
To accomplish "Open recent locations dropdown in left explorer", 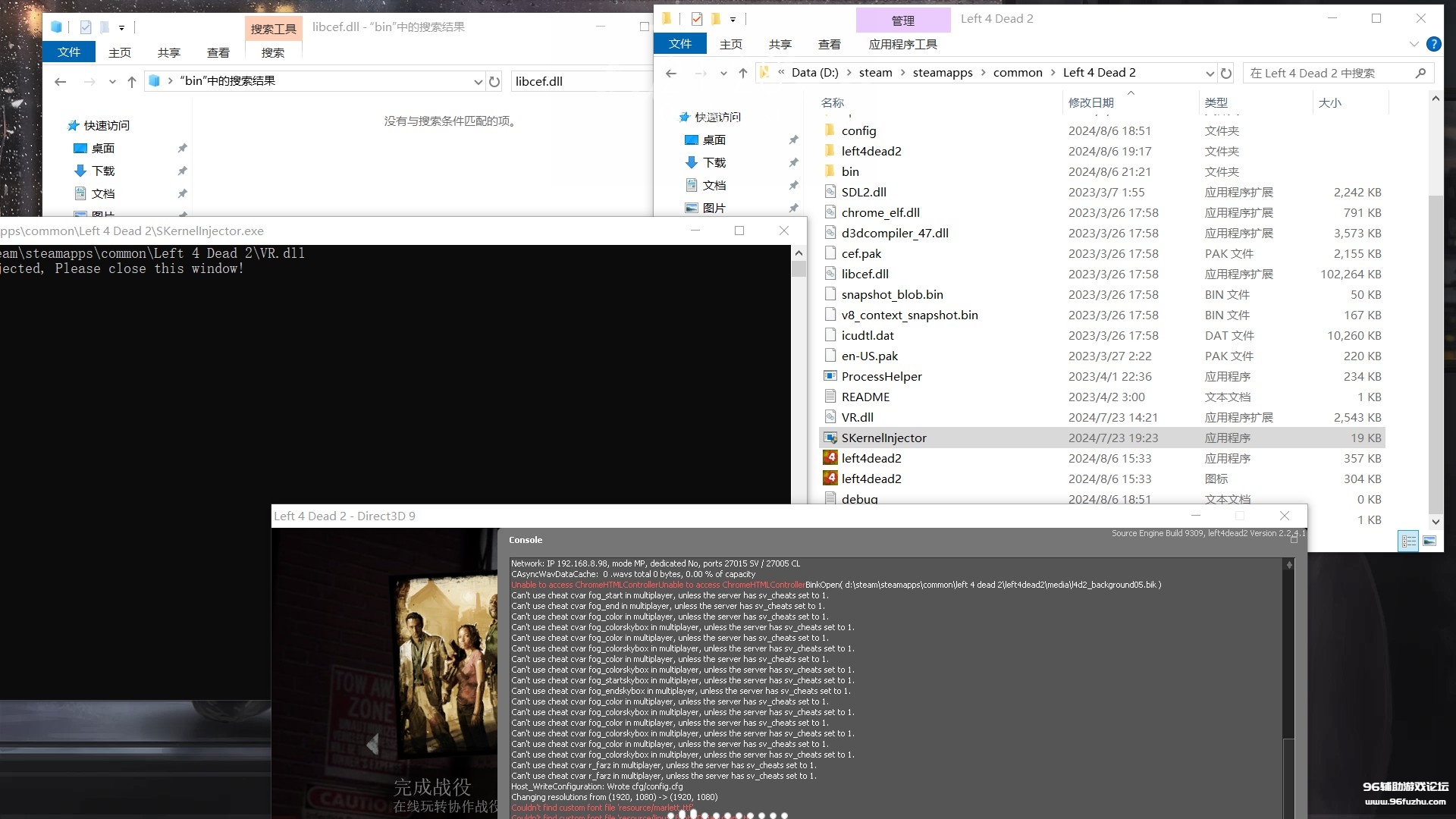I will [x=112, y=81].
